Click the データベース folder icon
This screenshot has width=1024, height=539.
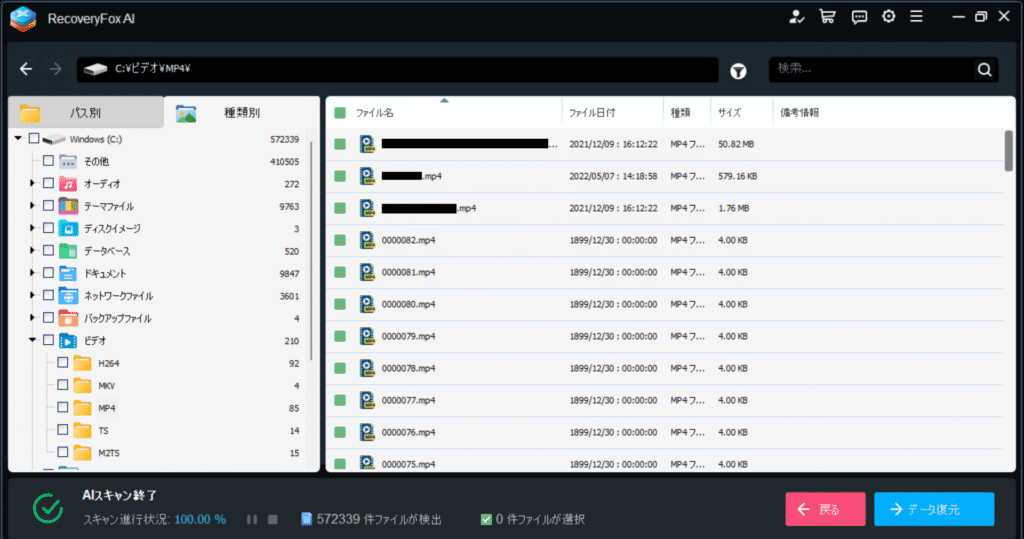click(x=68, y=251)
